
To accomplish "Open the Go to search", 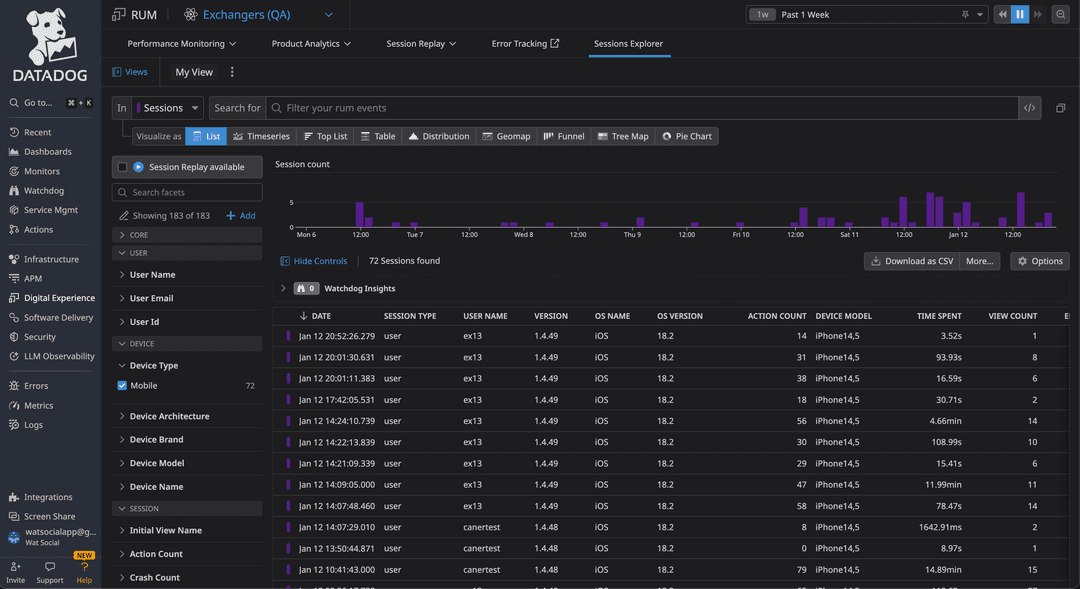I will coord(50,103).
